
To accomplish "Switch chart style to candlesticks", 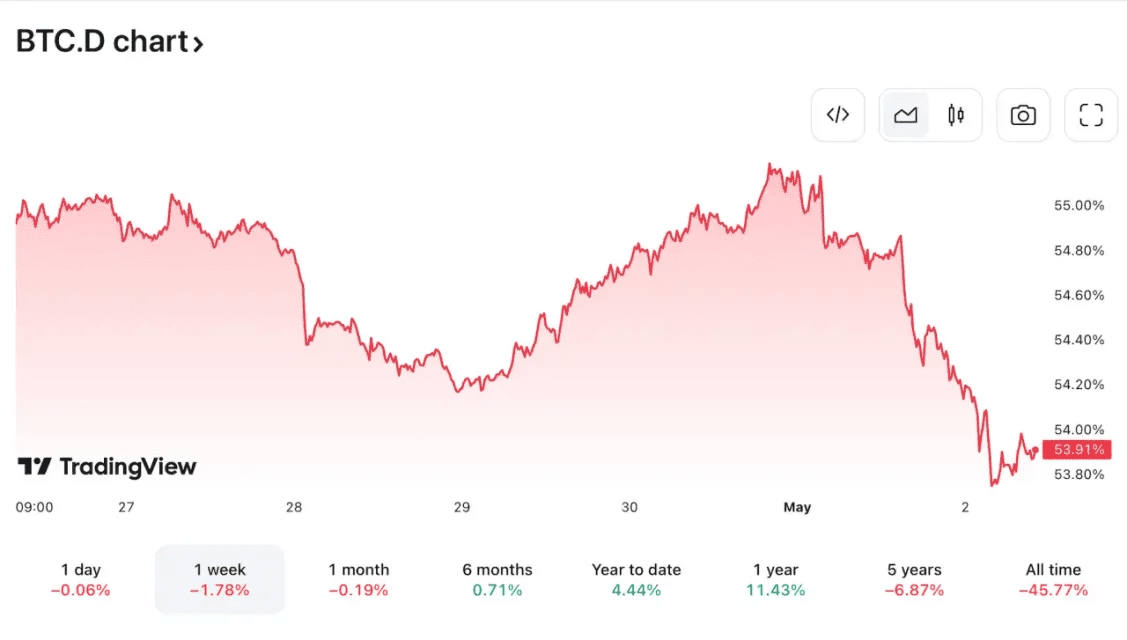I will tap(955, 115).
